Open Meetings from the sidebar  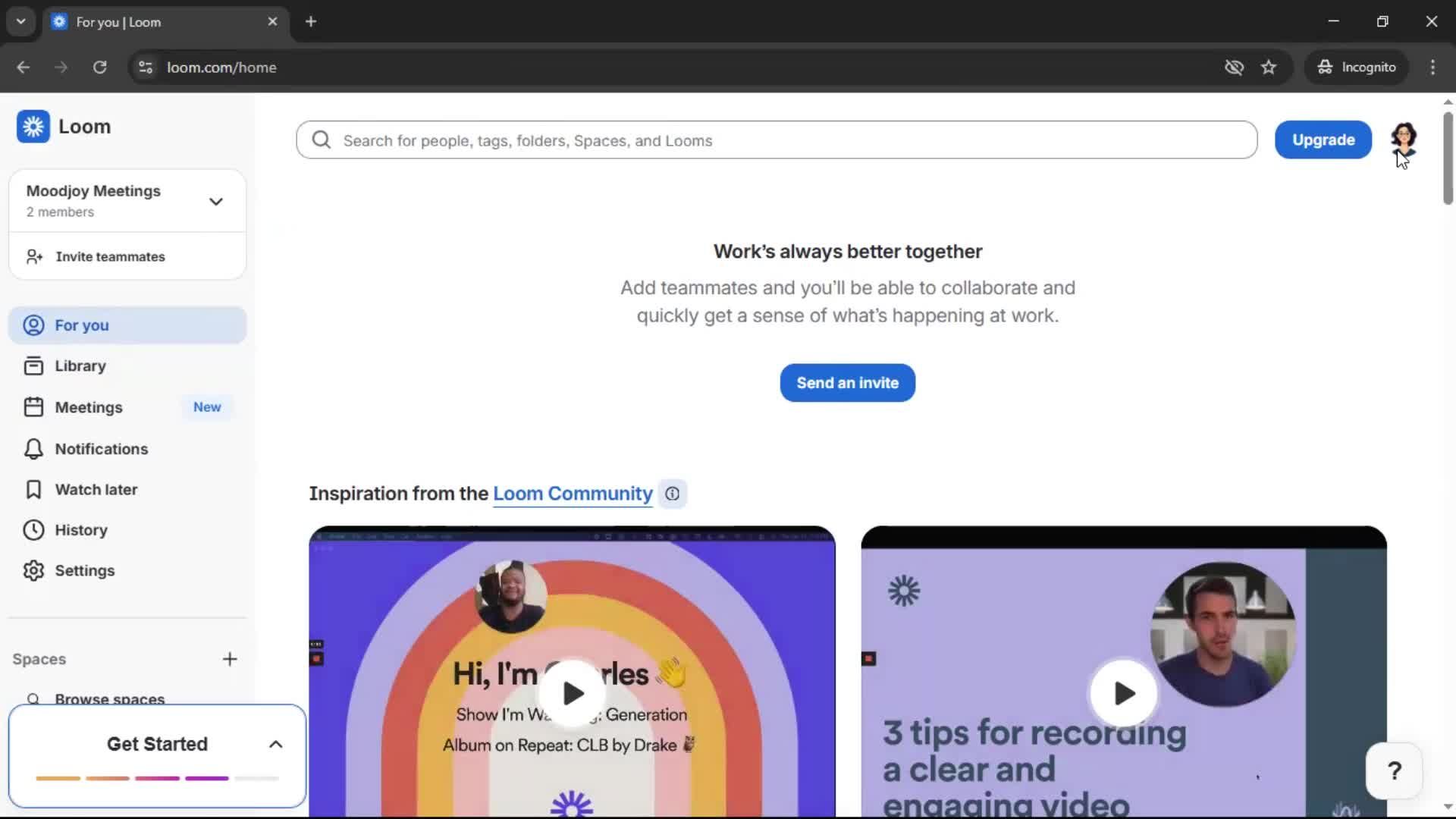pos(89,407)
